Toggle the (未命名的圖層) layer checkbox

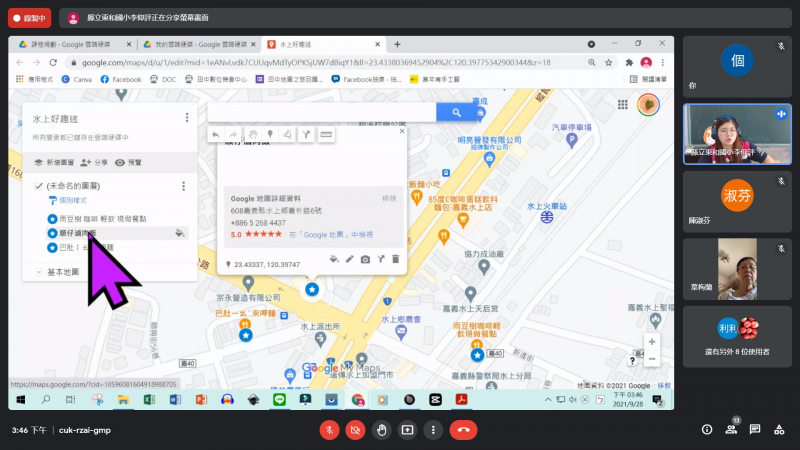(x=39, y=186)
